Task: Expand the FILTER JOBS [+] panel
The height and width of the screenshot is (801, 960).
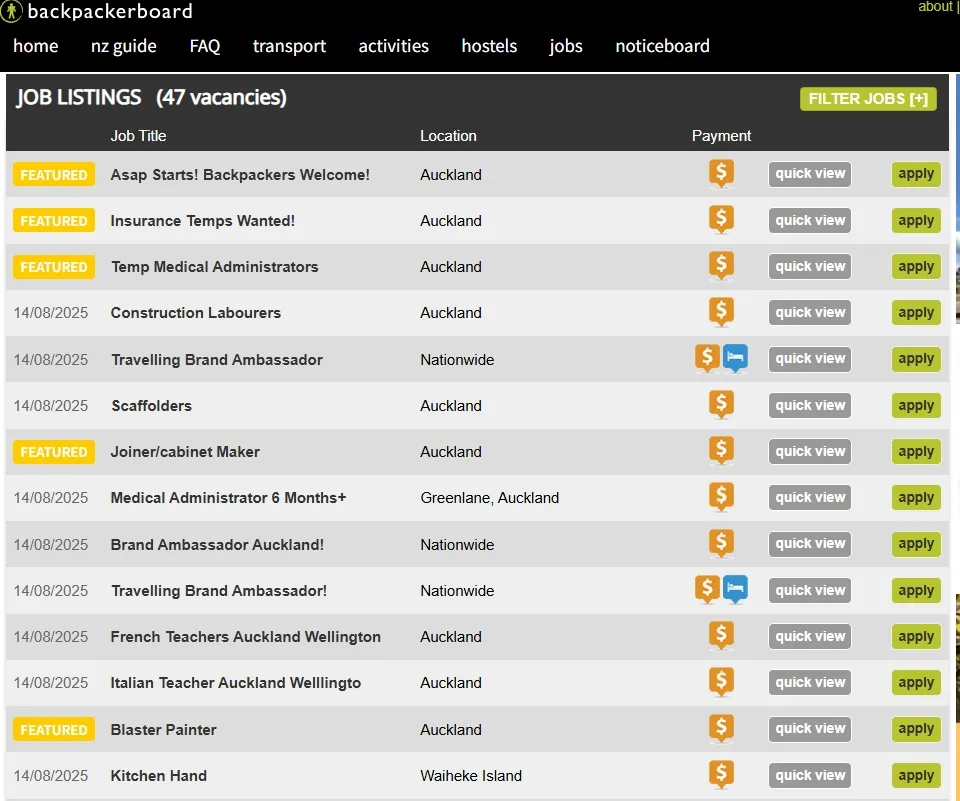Action: (x=868, y=99)
